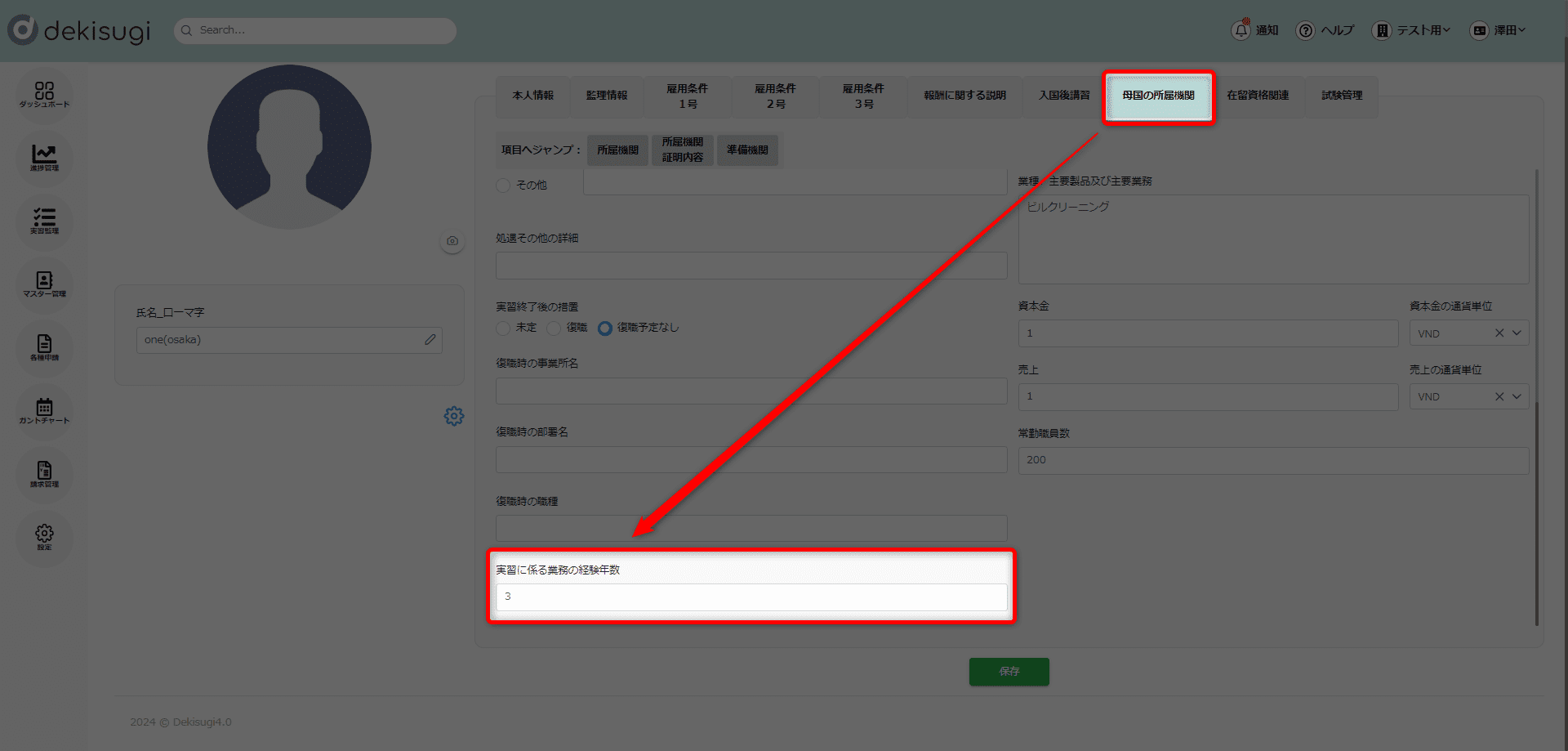Select the 復職 radio button
1568x751 pixels.
pyautogui.click(x=555, y=328)
